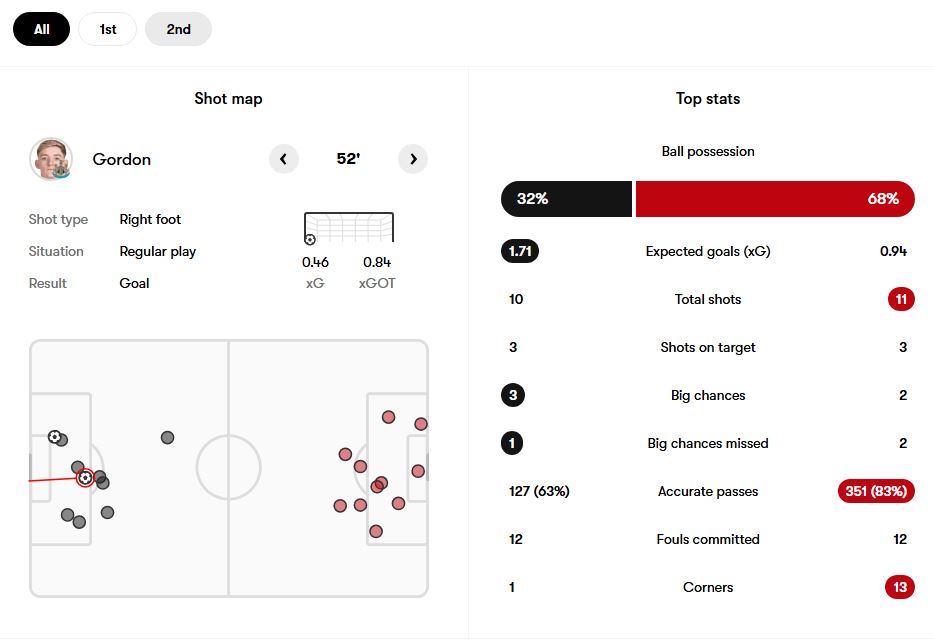The image size is (934, 640).
Task: Click the red 68% possession bar
Action: [x=775, y=199]
